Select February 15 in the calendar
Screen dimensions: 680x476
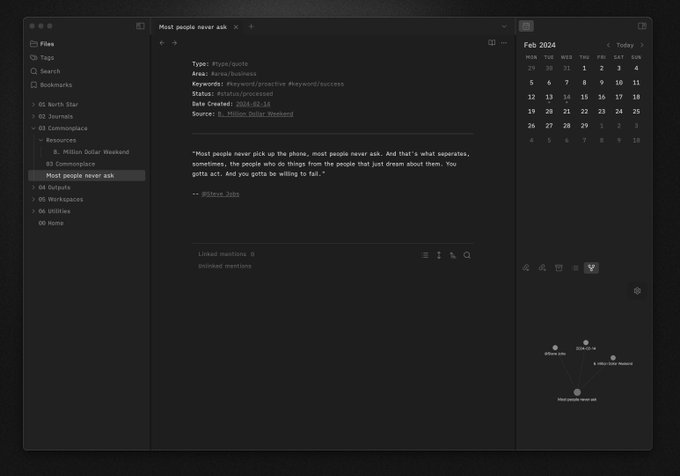584,97
